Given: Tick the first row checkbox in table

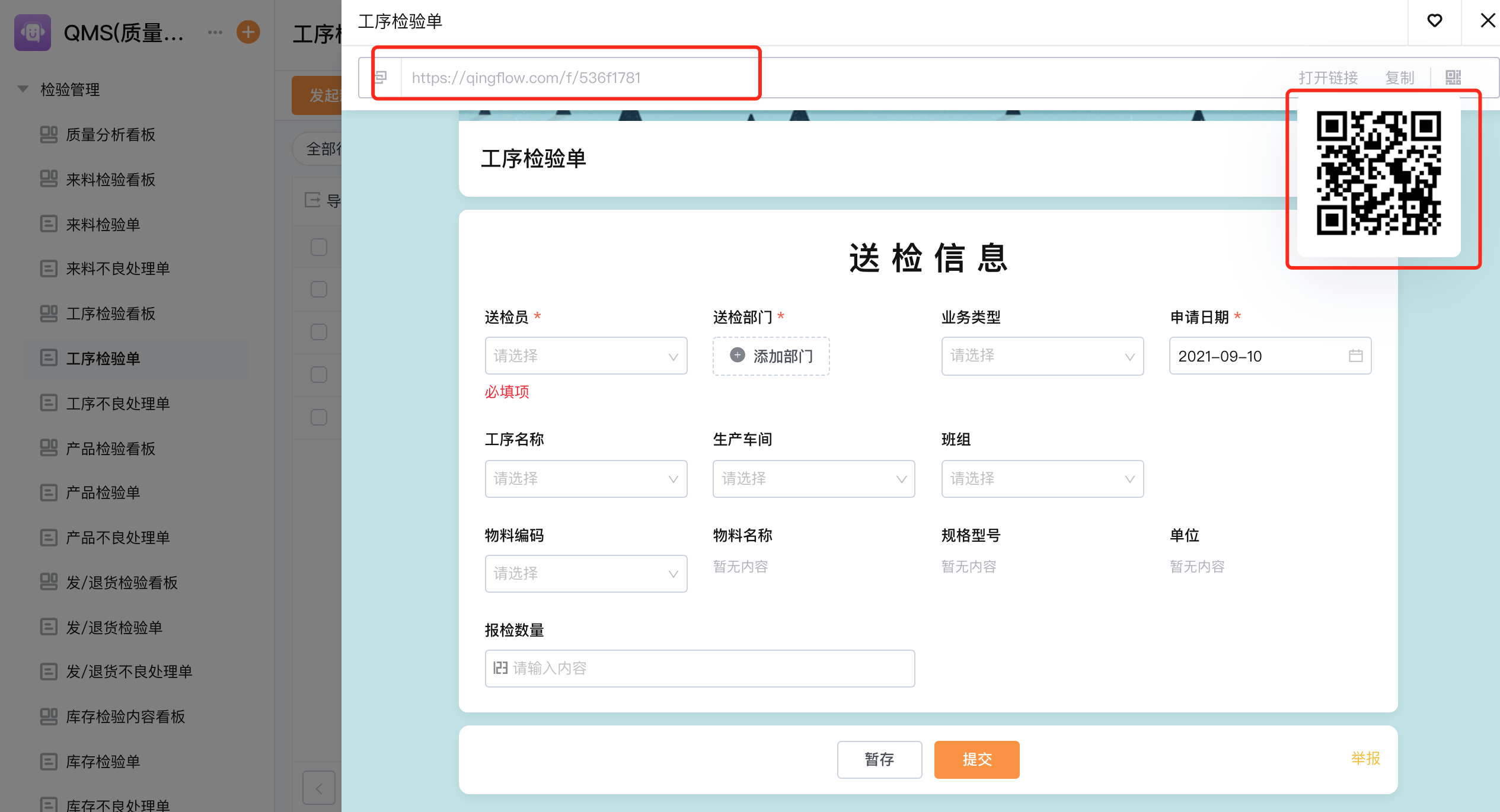Looking at the screenshot, I should point(319,247).
